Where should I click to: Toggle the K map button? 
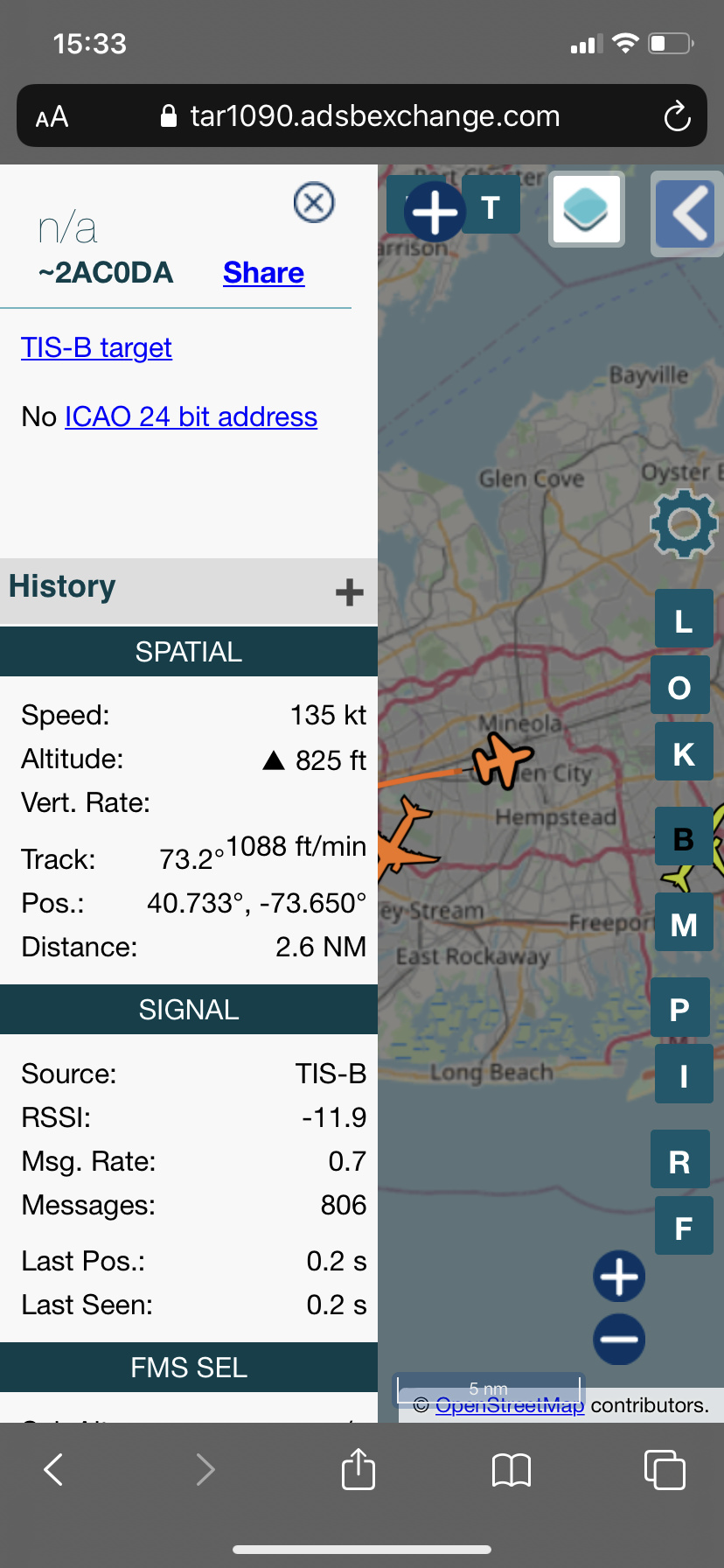click(684, 752)
